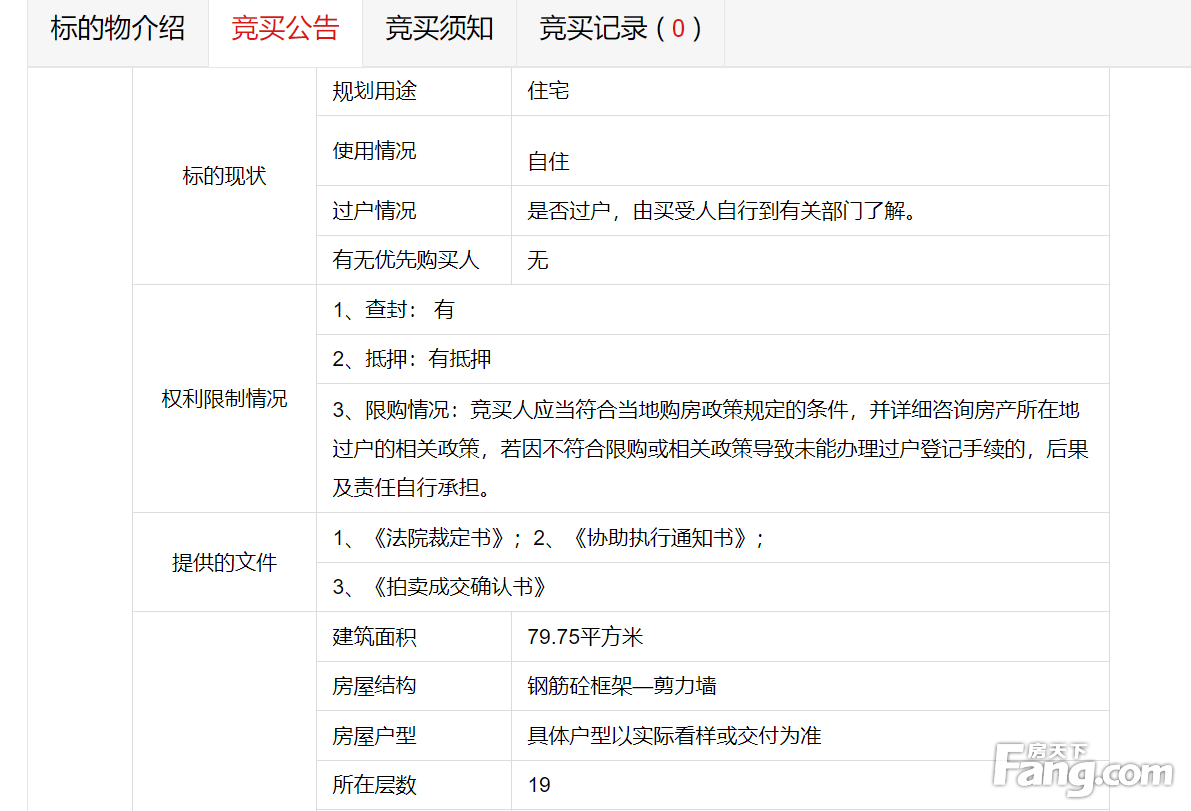Image resolution: width=1191 pixels, height=811 pixels.
Task: Select the 规划用途 label cell
Action: pyautogui.click(x=414, y=91)
